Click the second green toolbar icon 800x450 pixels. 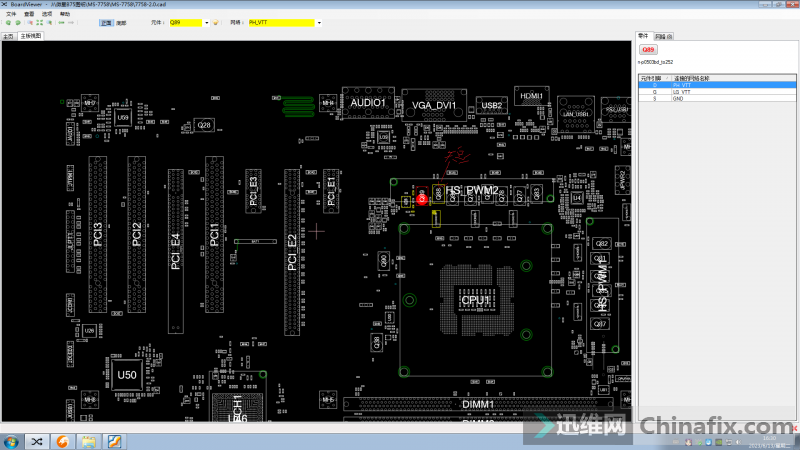18,21
